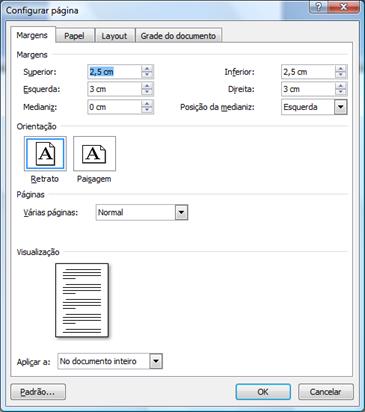Confirm with the OK button
The image size is (365, 412).
coord(263,392)
